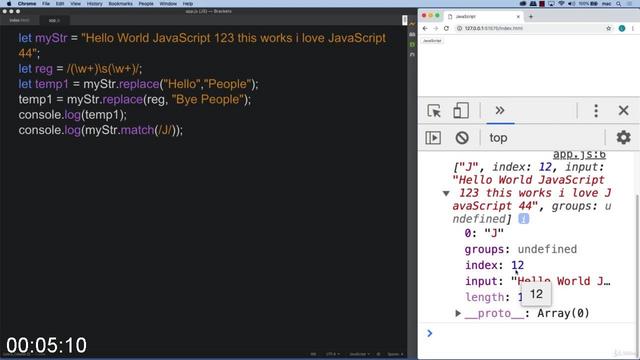Open the File menu
The image size is (640, 360).
tap(46, 4)
